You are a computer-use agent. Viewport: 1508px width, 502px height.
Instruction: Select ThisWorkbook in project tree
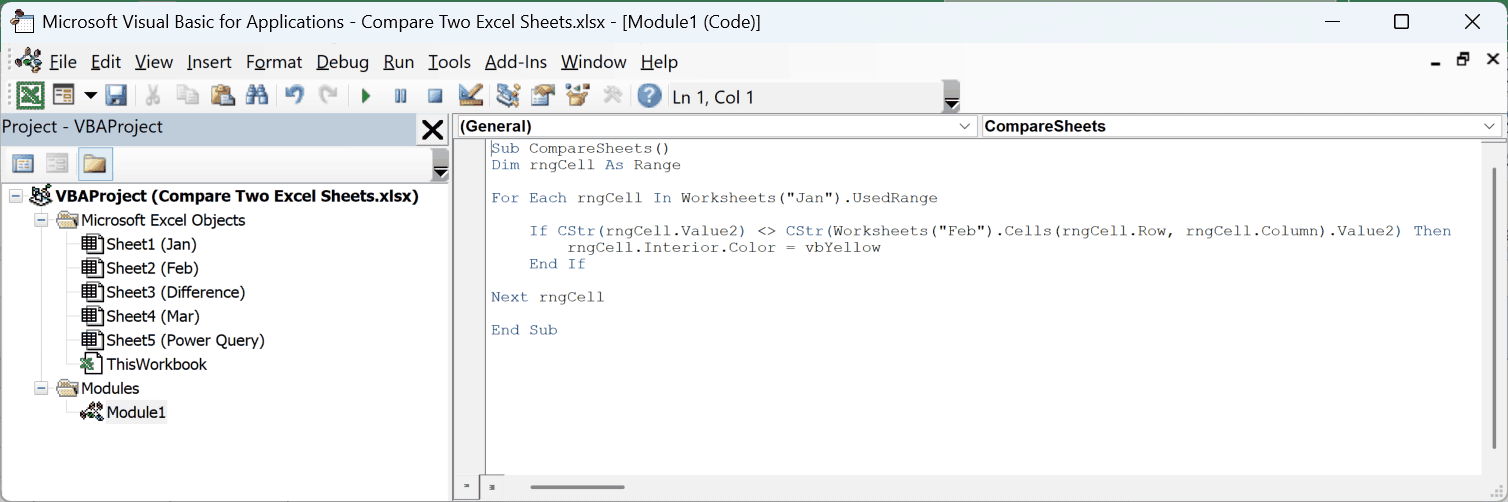point(156,364)
